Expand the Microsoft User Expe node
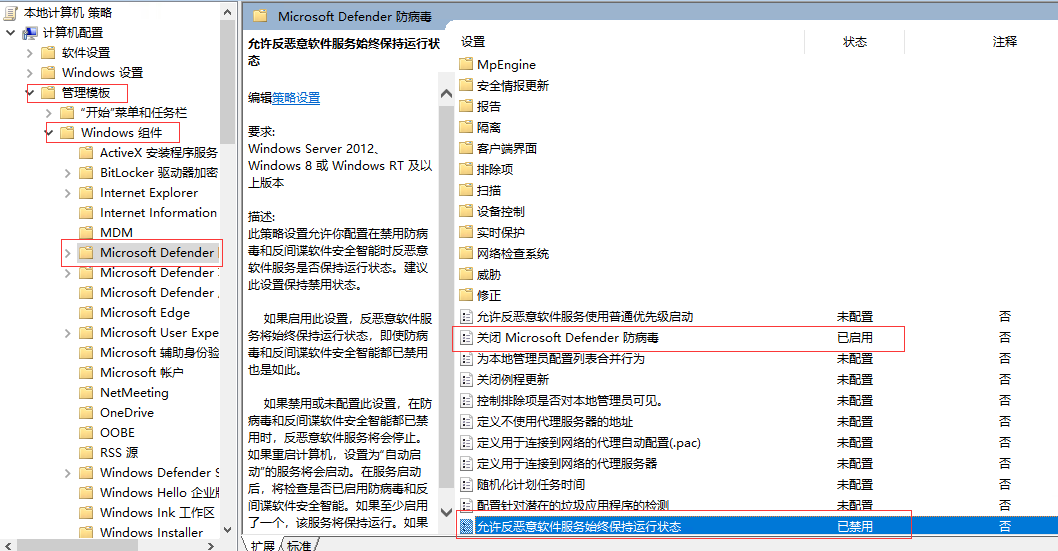The width and height of the screenshot is (1058, 551). (67, 332)
